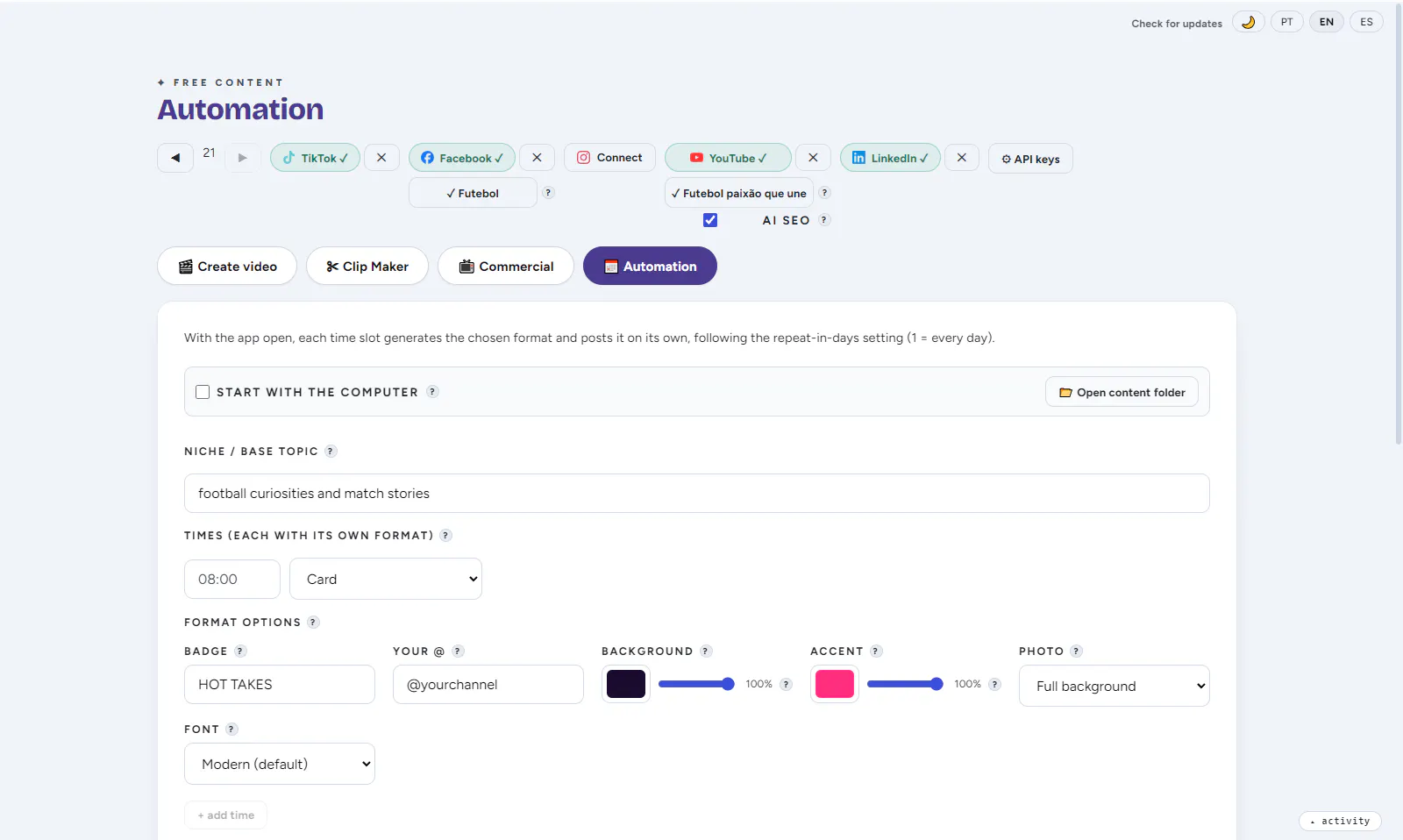This screenshot has height=840, width=1403.
Task: Adjust the accent opacity slider
Action: [x=905, y=684]
